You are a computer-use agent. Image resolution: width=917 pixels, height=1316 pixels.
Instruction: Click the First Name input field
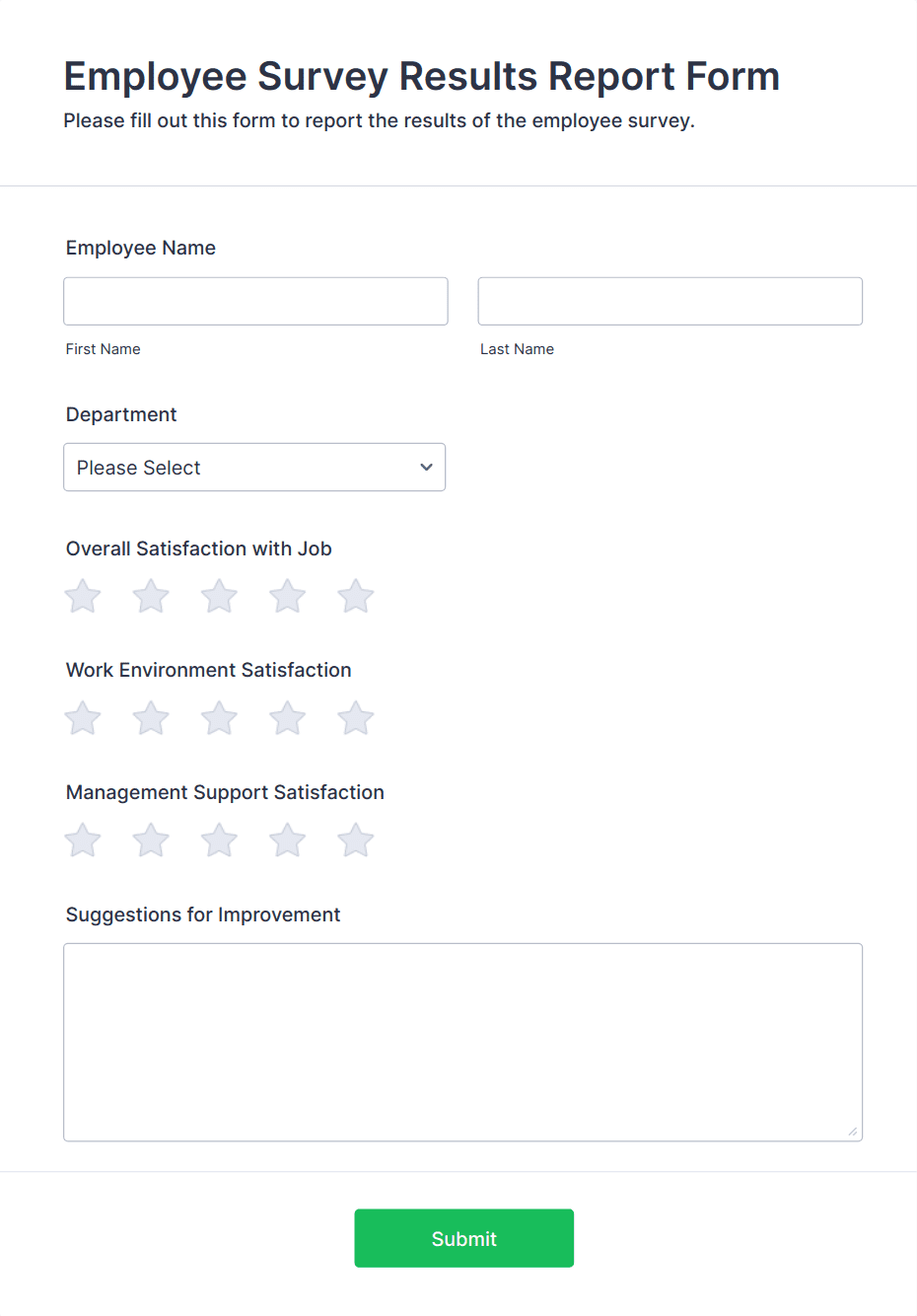pos(255,301)
